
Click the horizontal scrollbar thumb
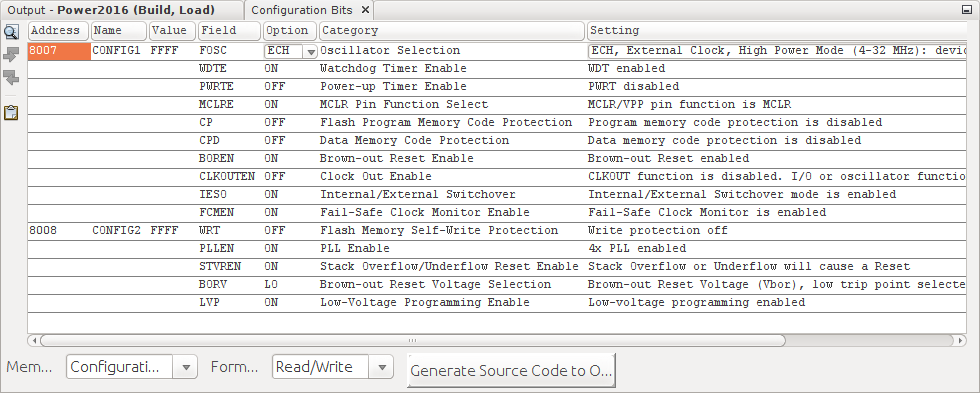[412, 341]
